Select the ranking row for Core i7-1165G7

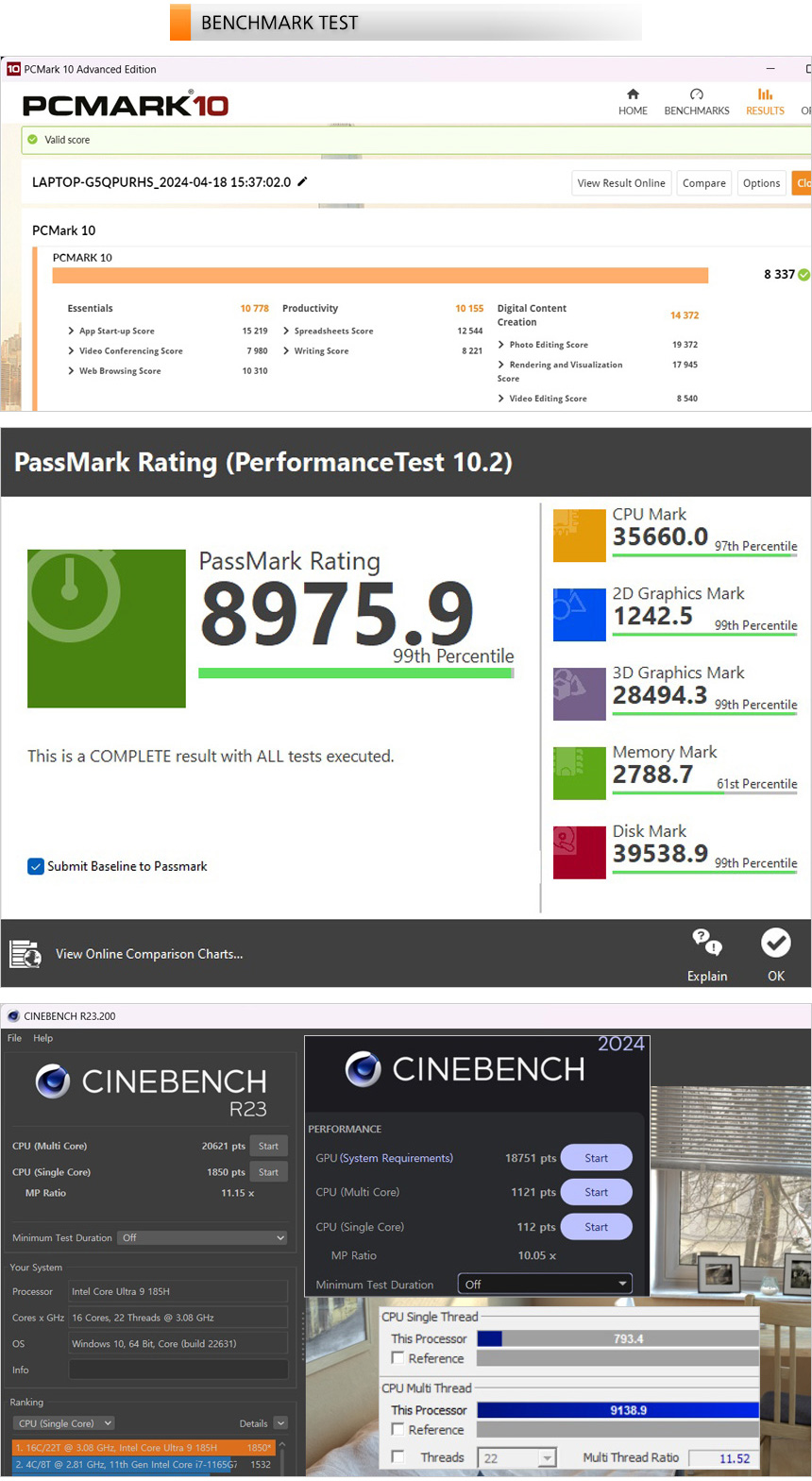click(144, 1464)
